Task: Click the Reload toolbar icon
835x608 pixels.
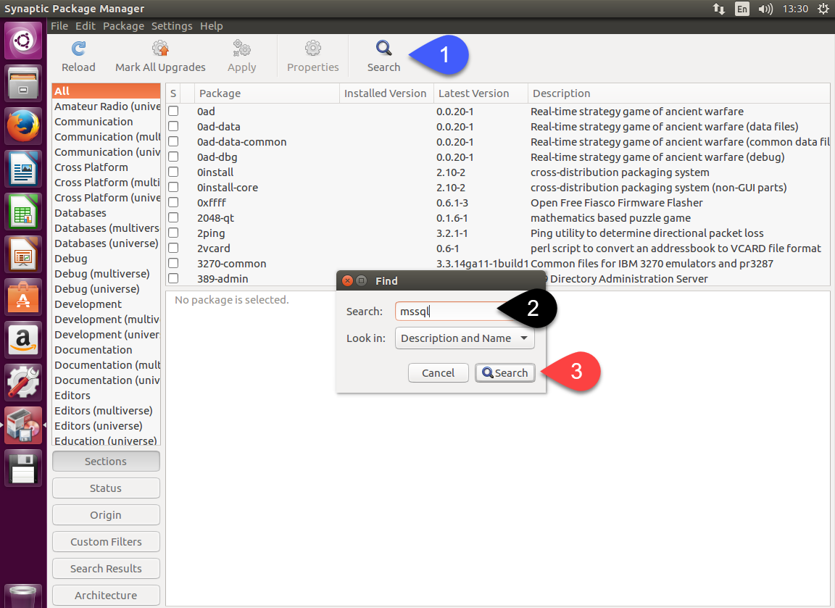Action: pyautogui.click(x=78, y=49)
